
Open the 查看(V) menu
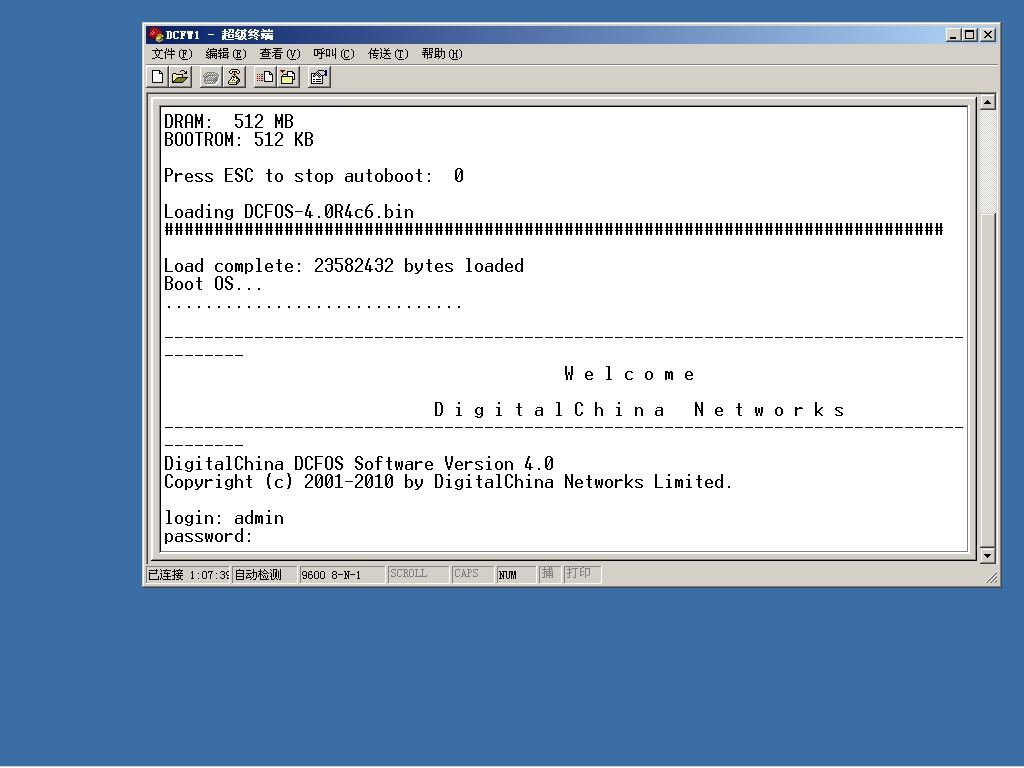click(x=280, y=54)
